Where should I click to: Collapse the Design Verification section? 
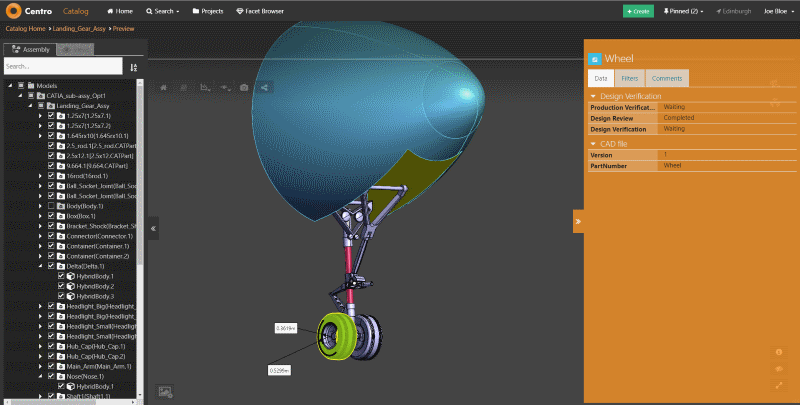pyautogui.click(x=593, y=96)
